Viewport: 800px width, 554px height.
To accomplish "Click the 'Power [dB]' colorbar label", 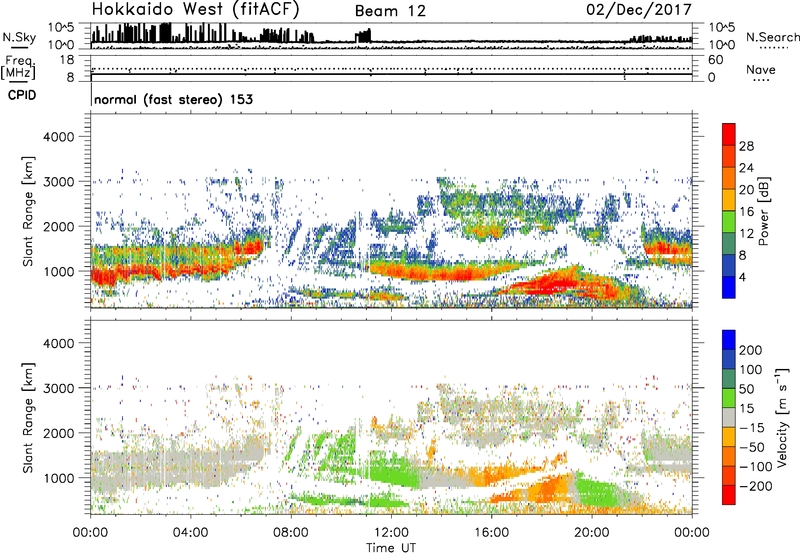I will (x=764, y=211).
